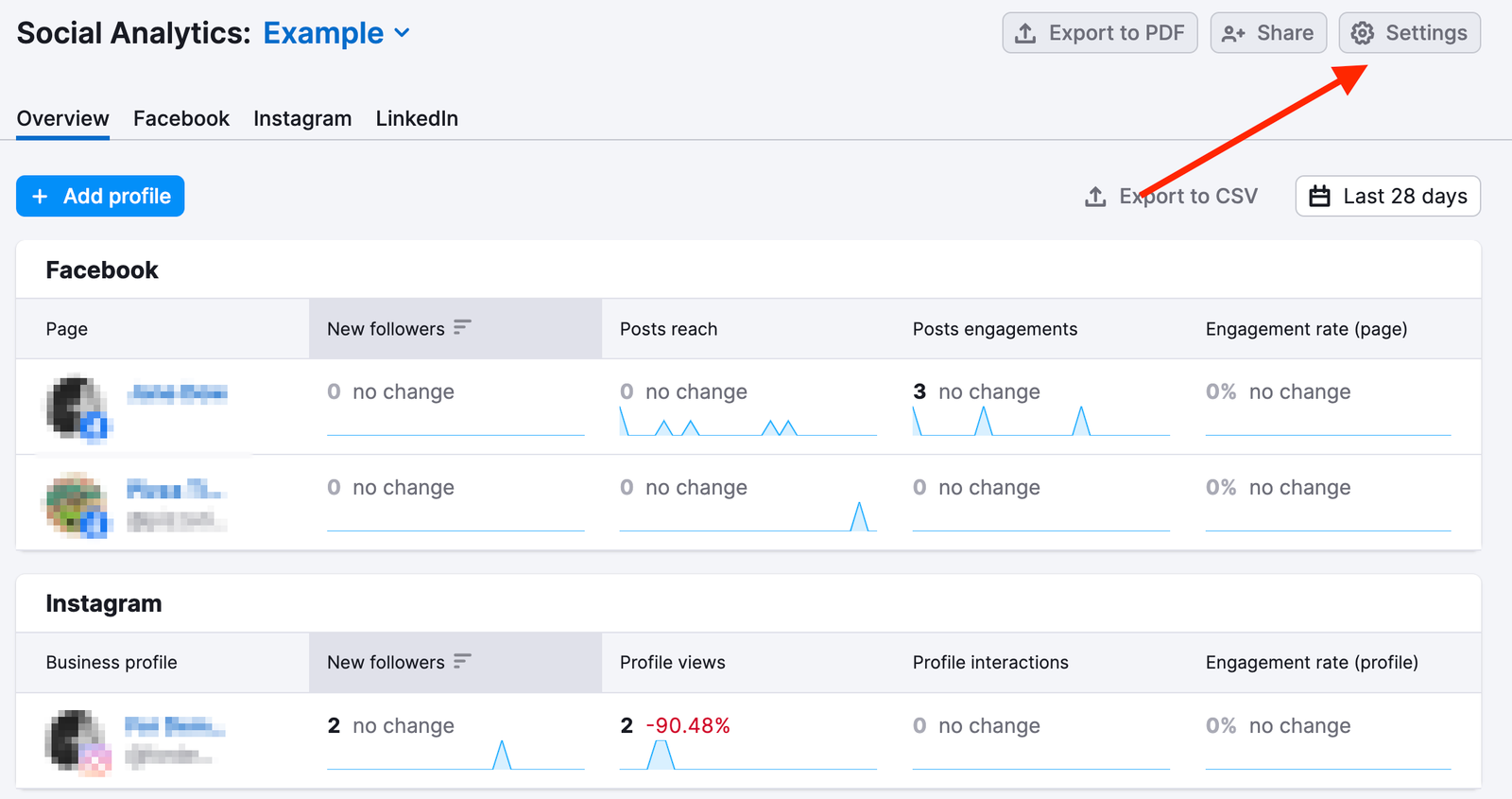Click the Posts engagements column header
Image resolution: width=1512 pixels, height=799 pixels.
pos(994,329)
